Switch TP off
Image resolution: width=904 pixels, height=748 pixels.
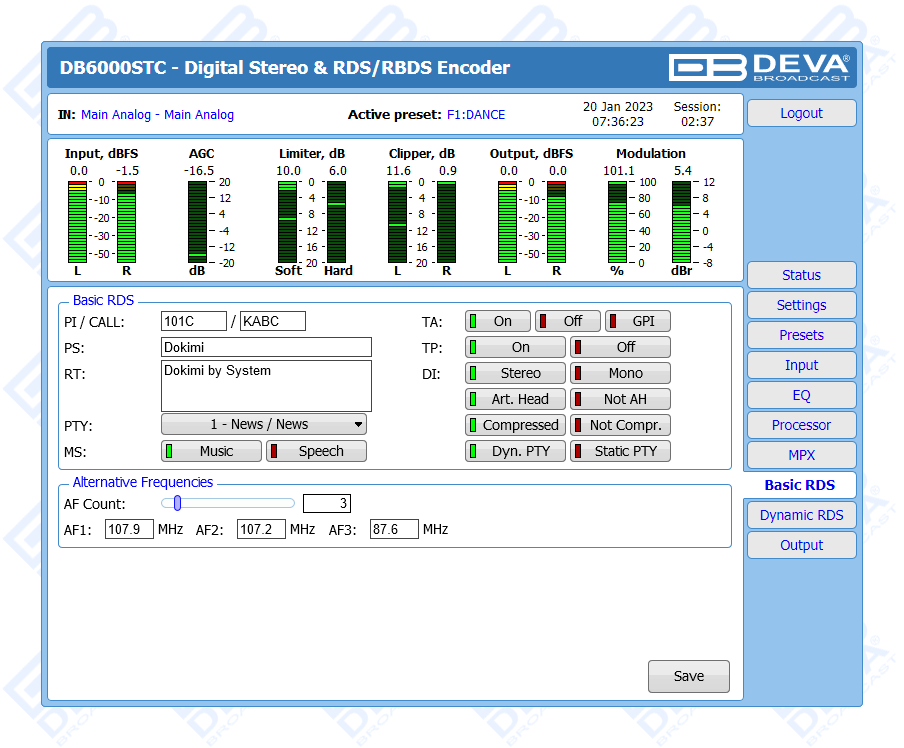(620, 347)
